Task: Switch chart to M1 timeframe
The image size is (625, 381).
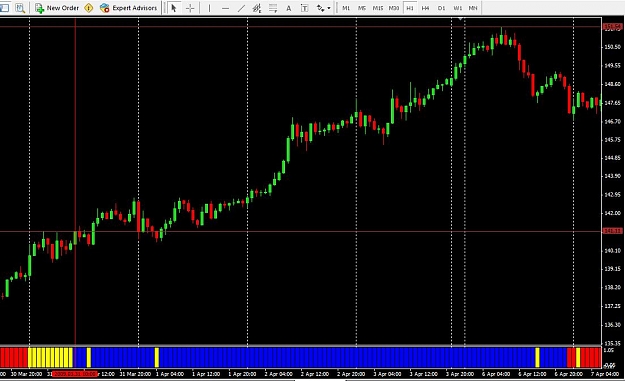Action: pos(346,8)
